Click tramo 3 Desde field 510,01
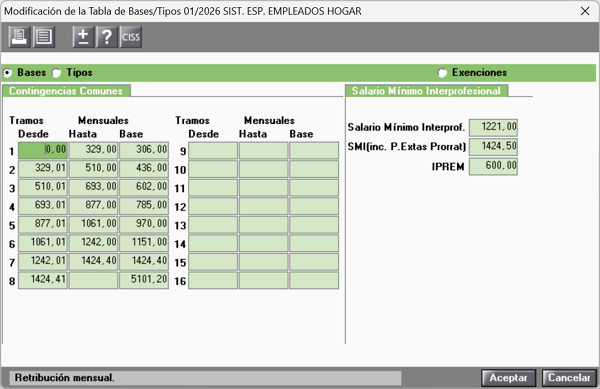 pos(43,187)
